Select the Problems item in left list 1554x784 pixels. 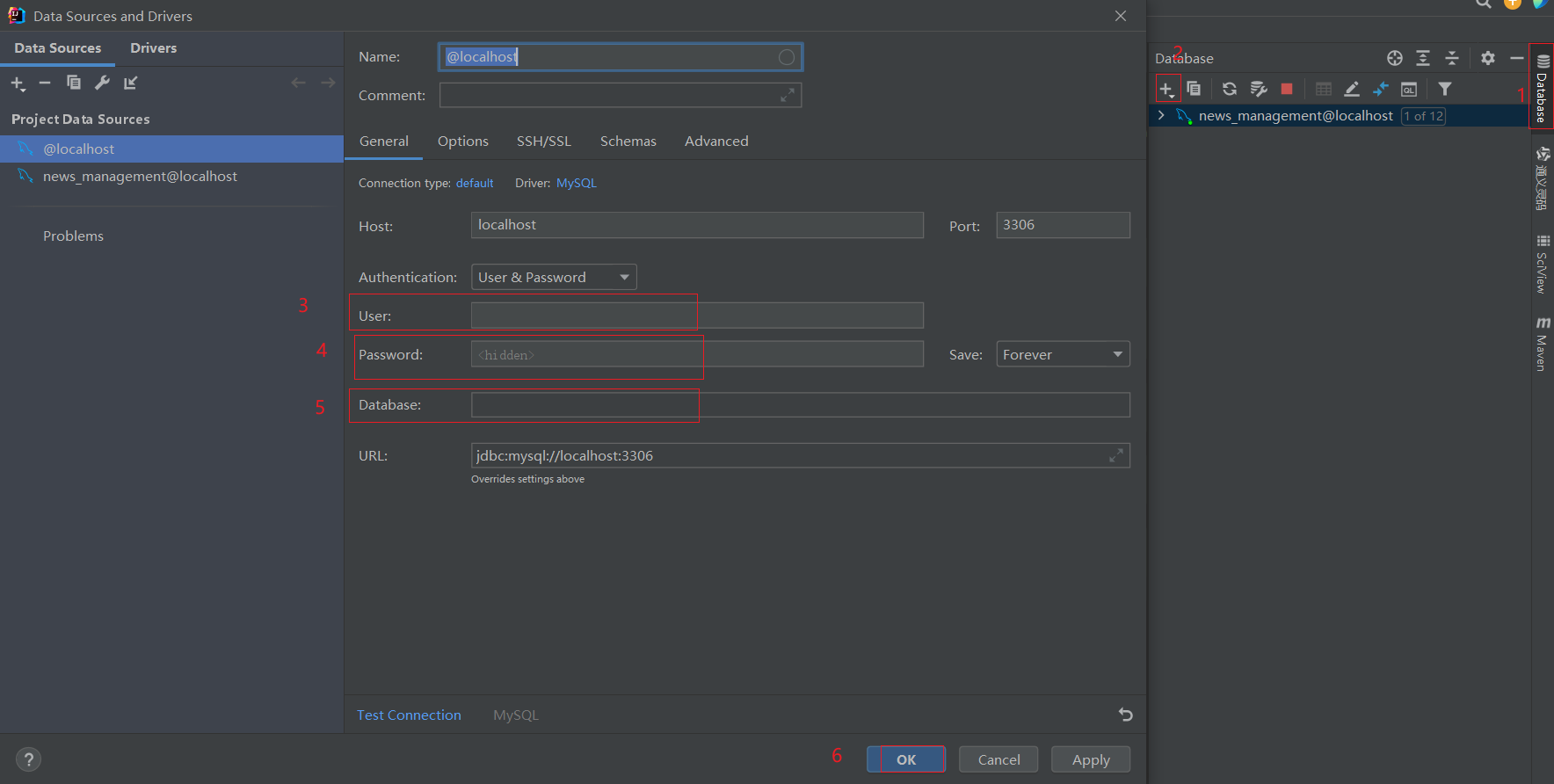(x=73, y=236)
